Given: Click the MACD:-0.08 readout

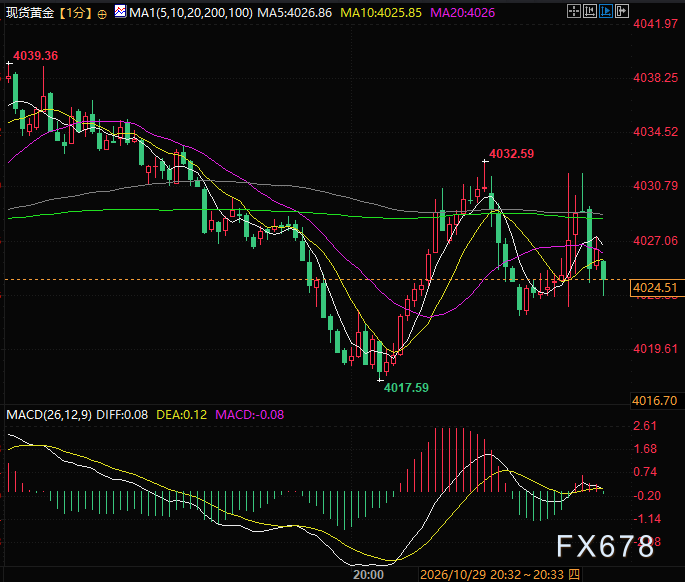Looking at the screenshot, I should coord(249,415).
